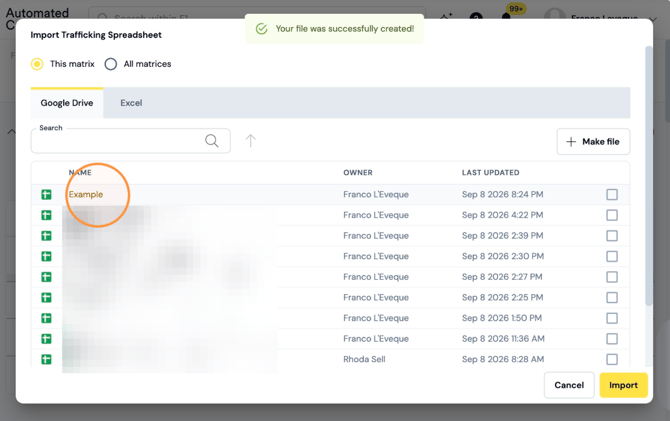This screenshot has height=421, width=670.
Task: Click the sheet icon in the 11:36 AM row
Action: tap(46, 339)
